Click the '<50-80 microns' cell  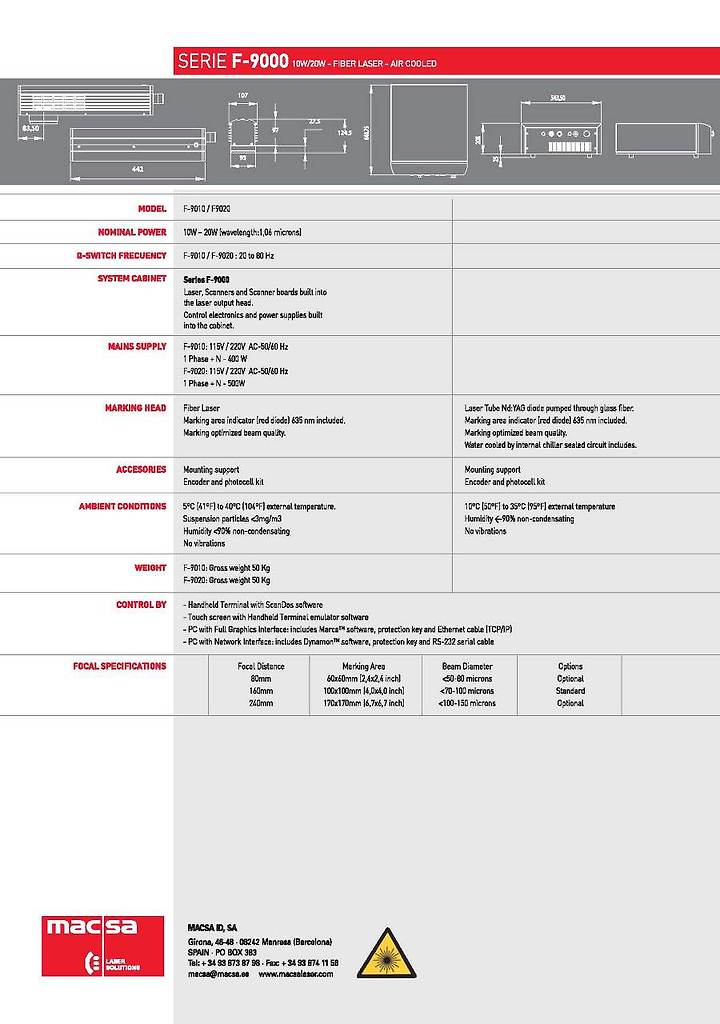tap(467, 679)
